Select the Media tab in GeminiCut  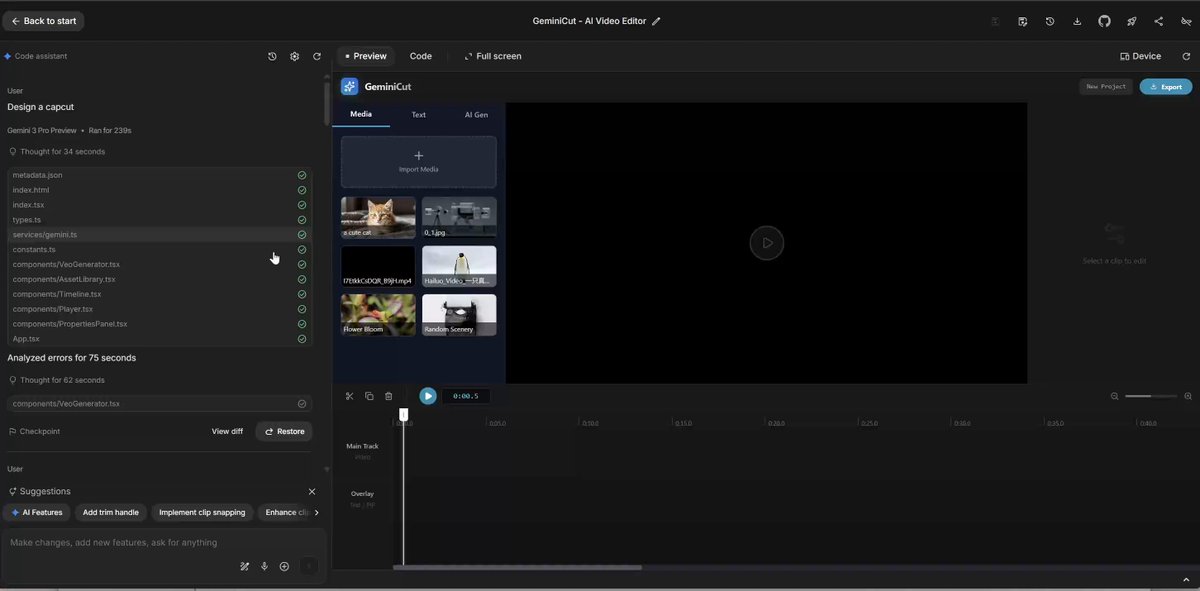pos(361,114)
